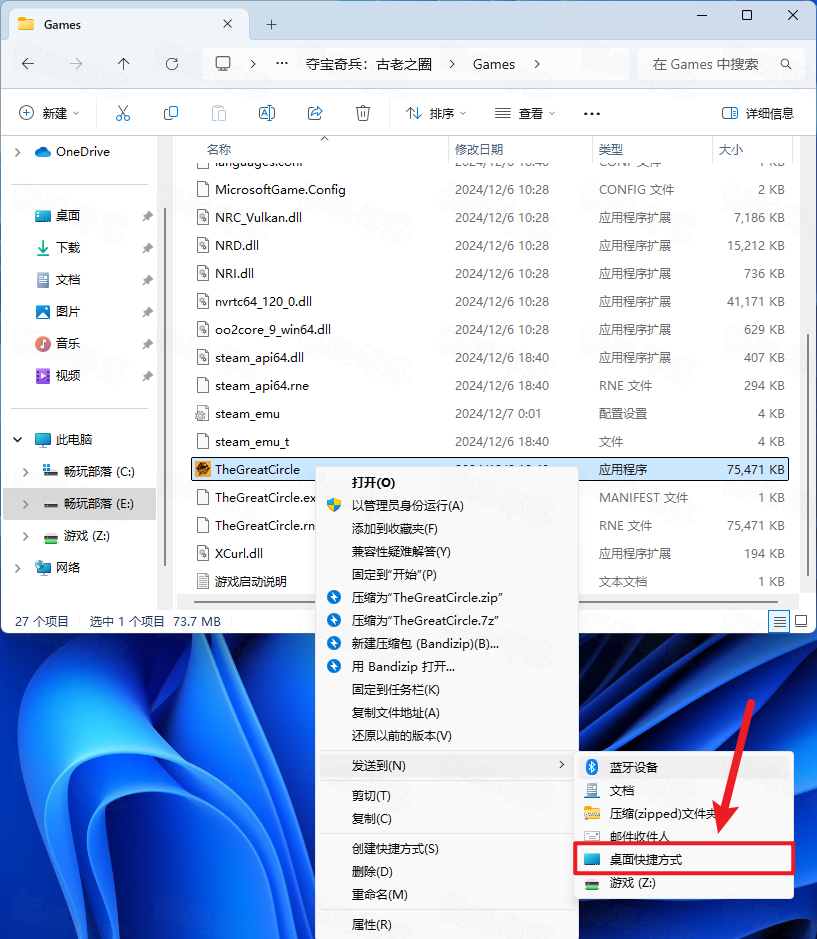Click the Paste clipboard icon

pos(219,113)
